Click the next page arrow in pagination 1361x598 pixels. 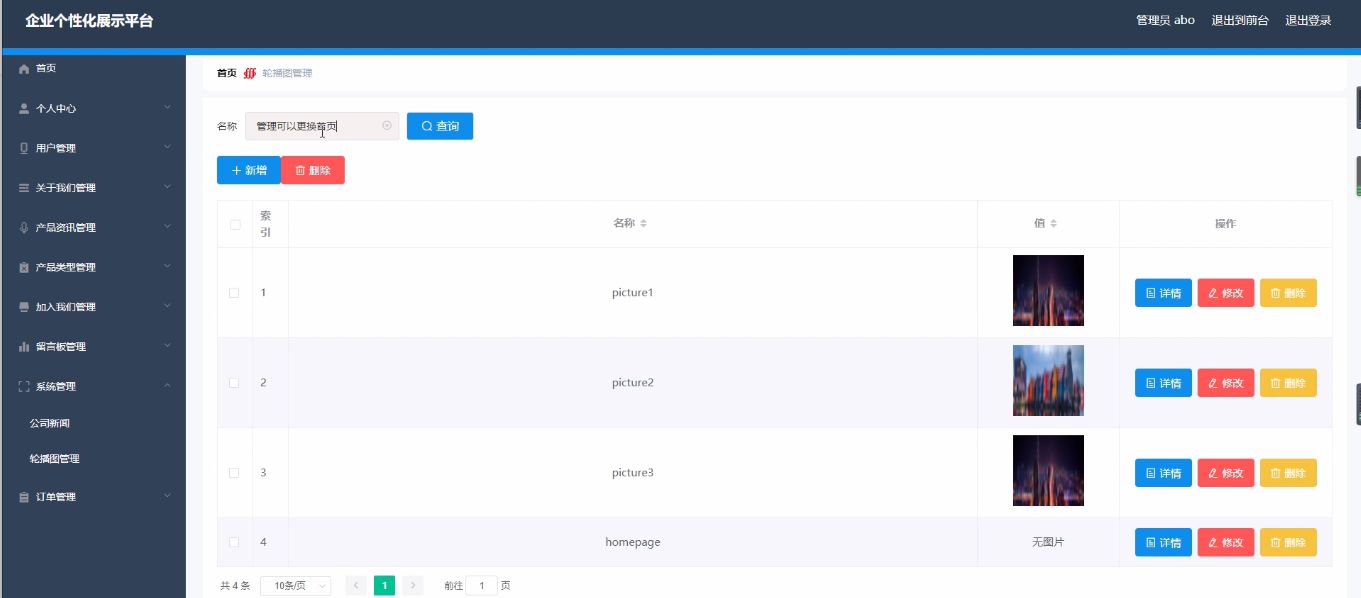click(x=414, y=586)
